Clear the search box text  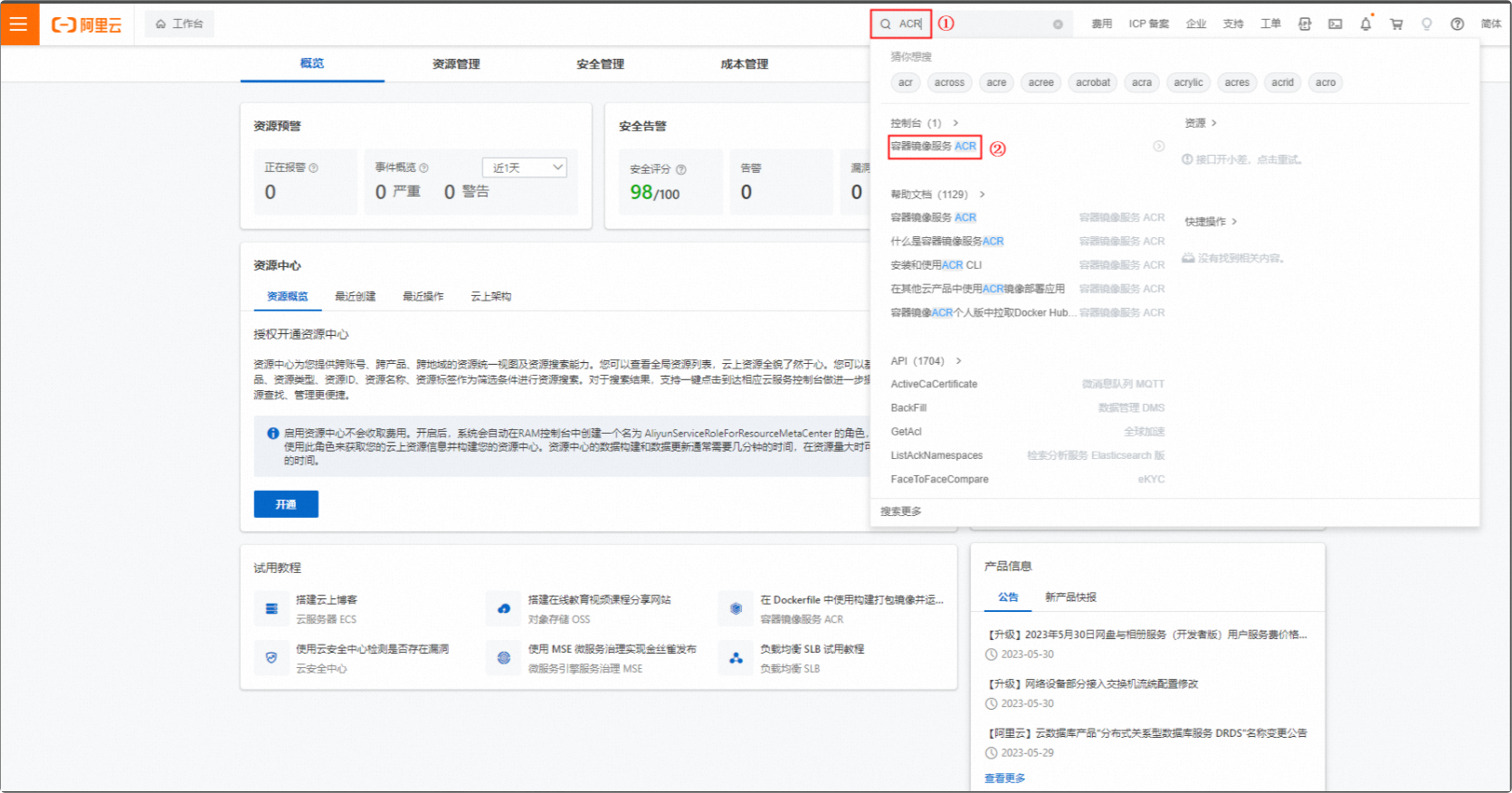point(1058,24)
